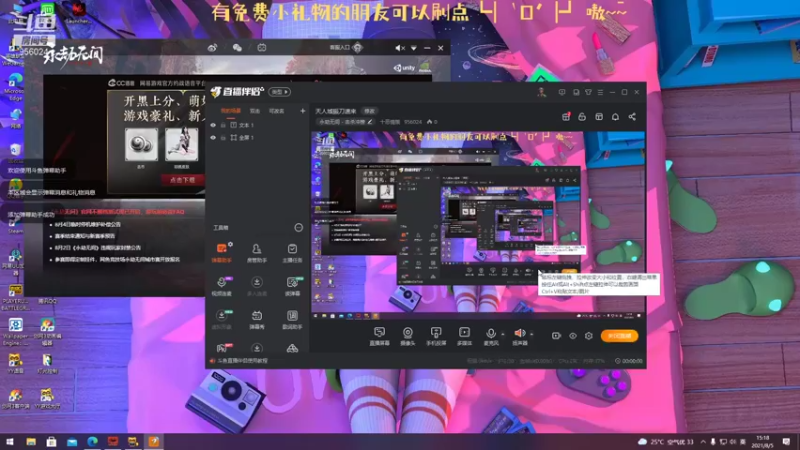The width and height of the screenshot is (800, 450).
Task: Add a multimedia source (多媒体)
Action: tap(464, 337)
